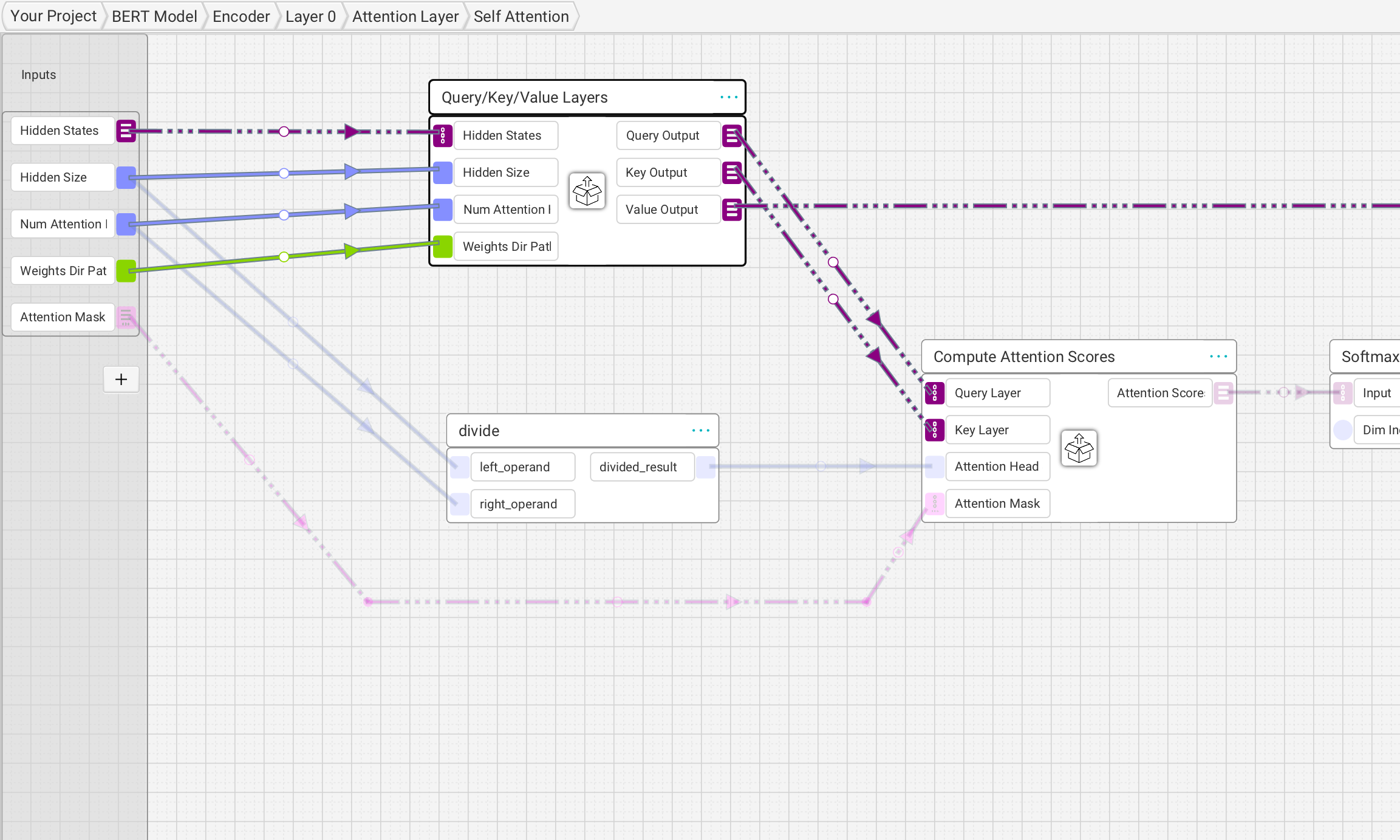Image resolution: width=1400 pixels, height=840 pixels.
Task: Click the purple Hidden States output port in Inputs
Action: tap(126, 131)
